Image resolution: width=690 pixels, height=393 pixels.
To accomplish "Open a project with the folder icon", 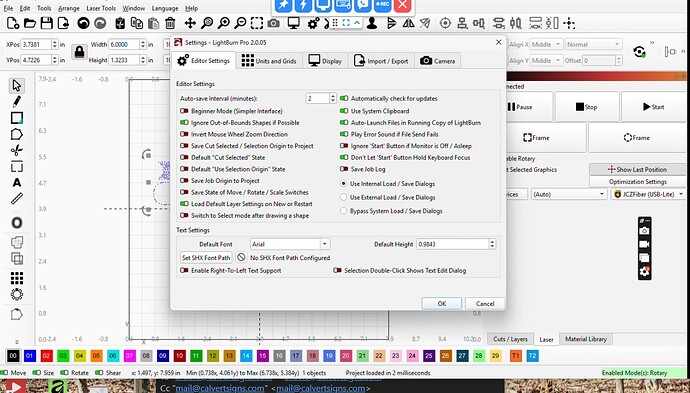I will tap(29, 23).
